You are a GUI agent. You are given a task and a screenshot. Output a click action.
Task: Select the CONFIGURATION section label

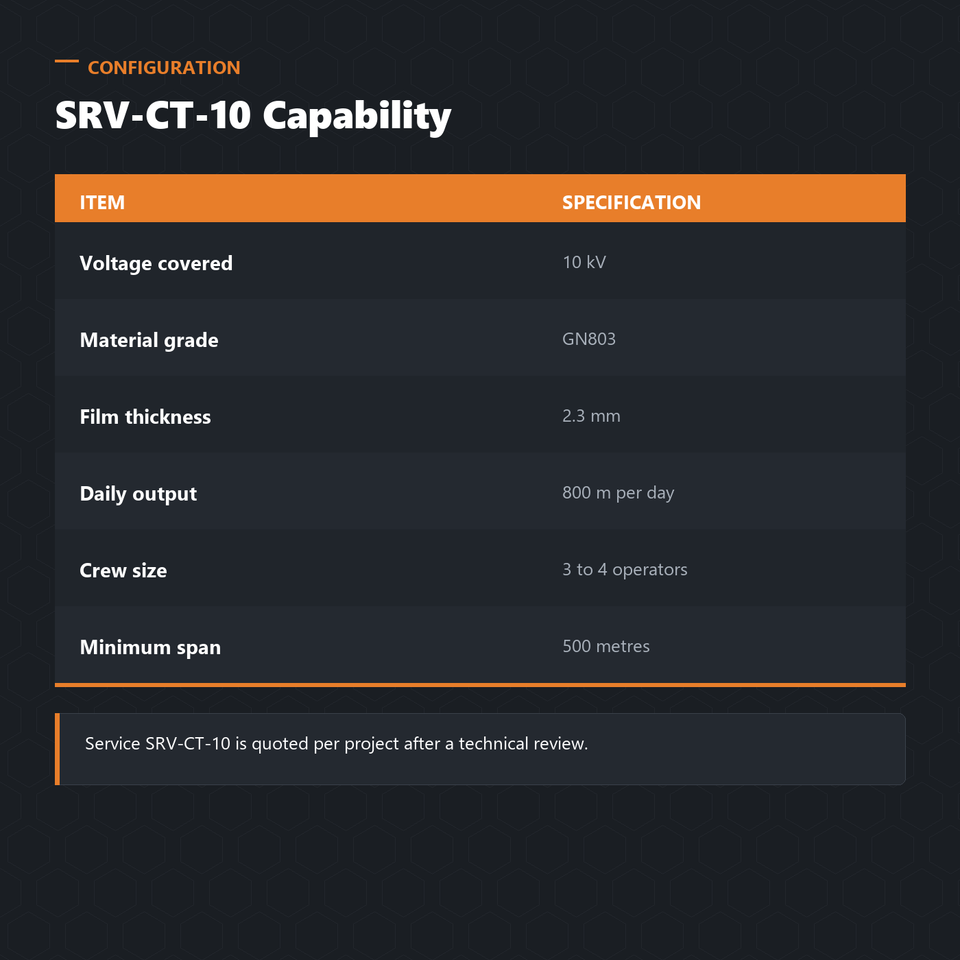164,67
